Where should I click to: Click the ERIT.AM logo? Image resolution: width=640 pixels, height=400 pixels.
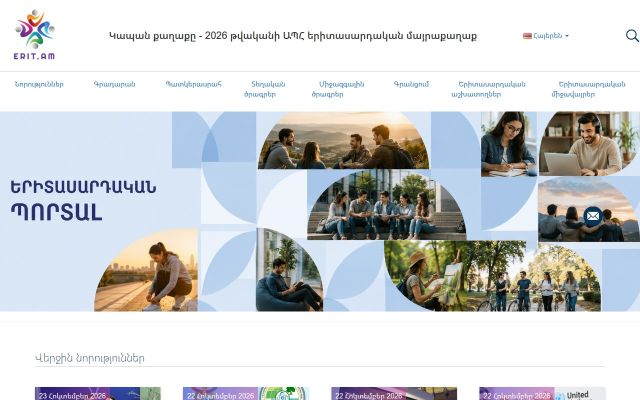(34, 35)
